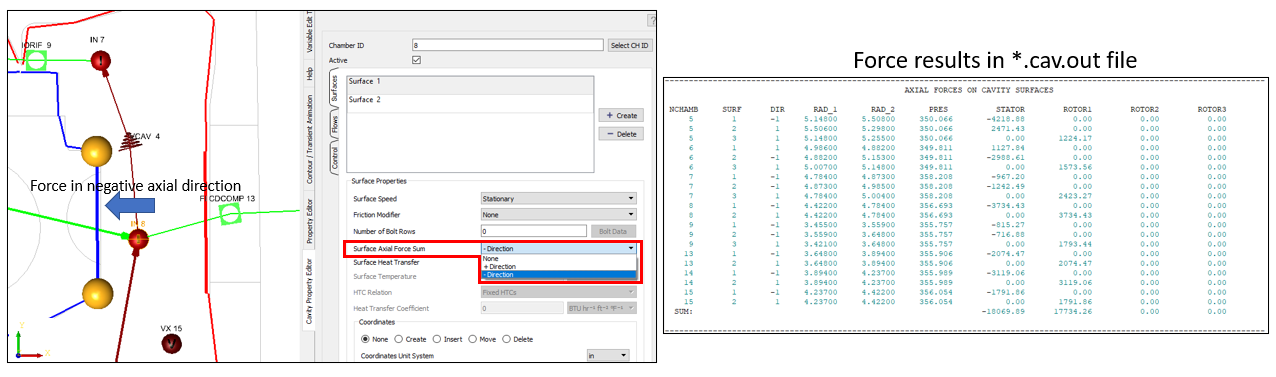The image size is (1276, 377).
Task: Select the CAV 4 cavity icon
Action: [x=127, y=143]
